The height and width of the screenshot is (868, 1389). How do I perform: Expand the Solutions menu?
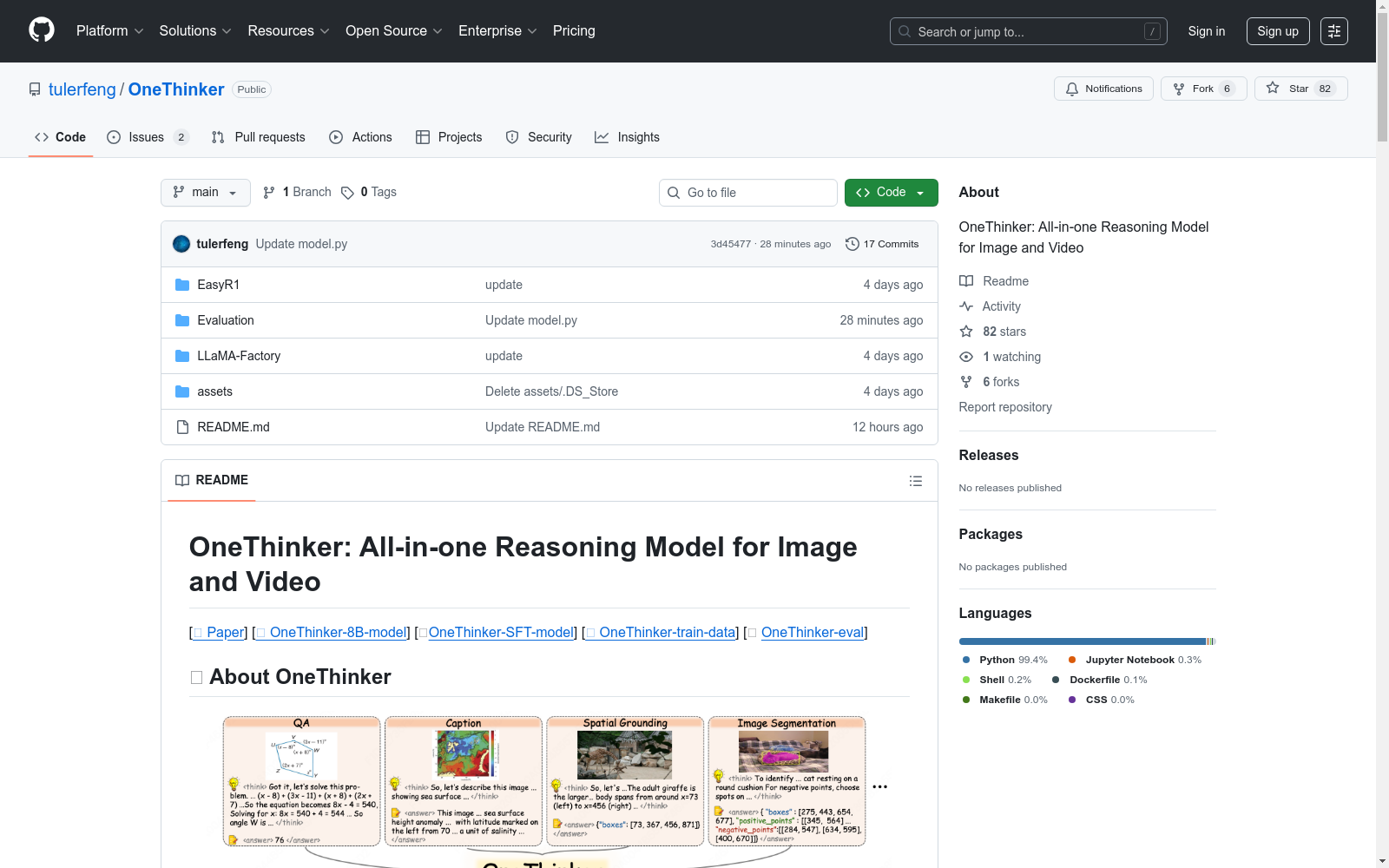[195, 30]
